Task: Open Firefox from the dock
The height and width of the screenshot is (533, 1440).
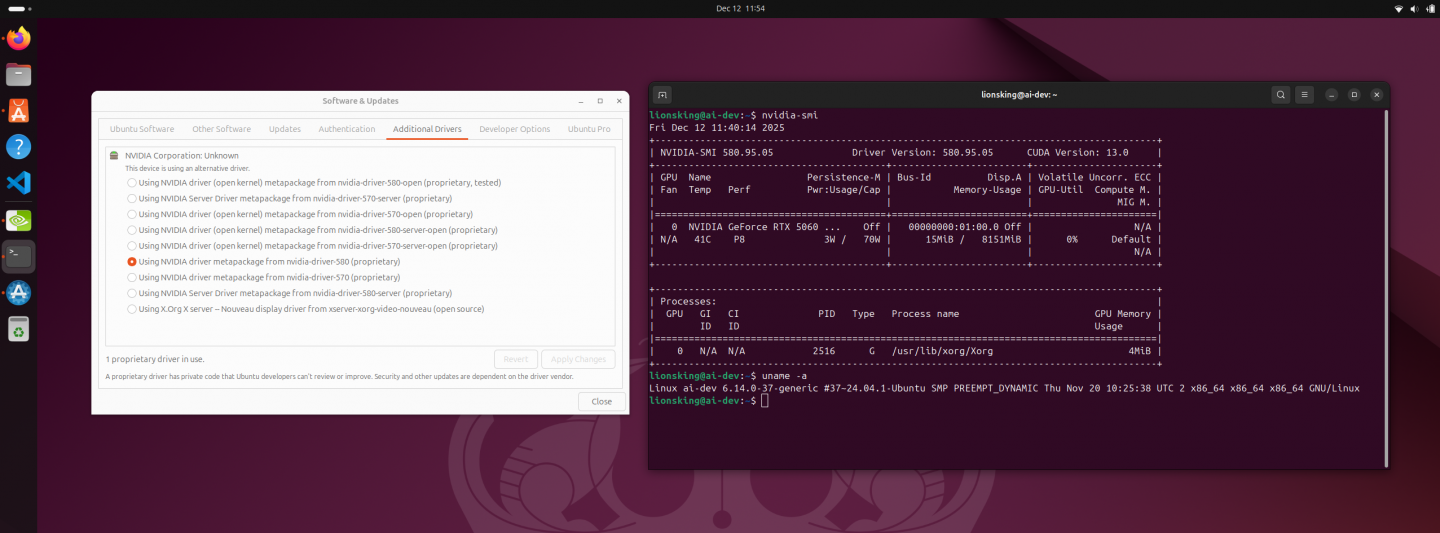Action: coord(19,39)
